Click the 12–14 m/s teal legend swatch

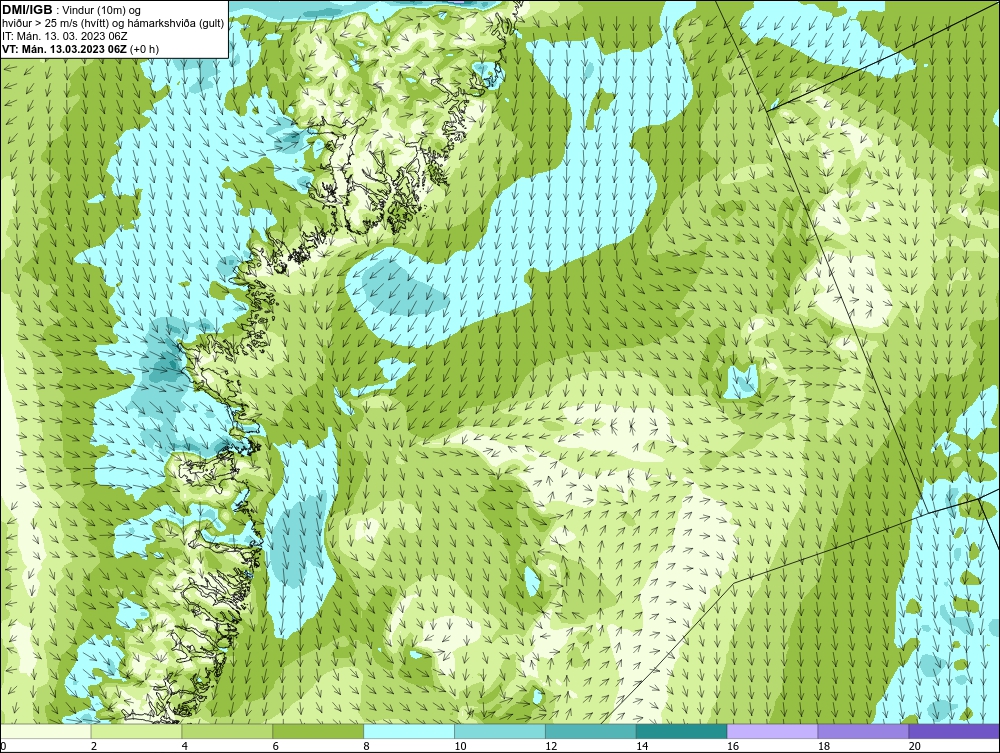(591, 731)
